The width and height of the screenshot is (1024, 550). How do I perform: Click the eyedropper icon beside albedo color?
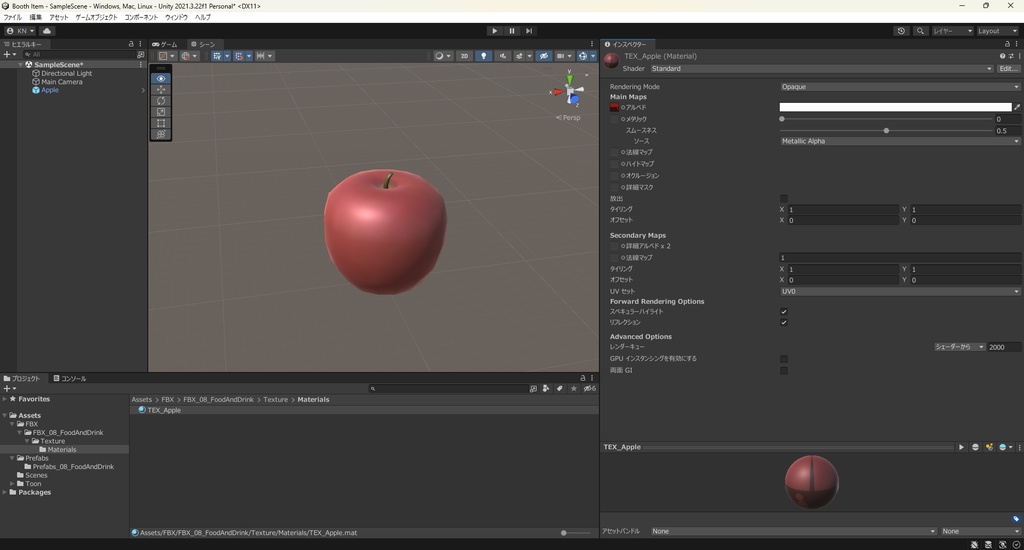pyautogui.click(x=1017, y=107)
